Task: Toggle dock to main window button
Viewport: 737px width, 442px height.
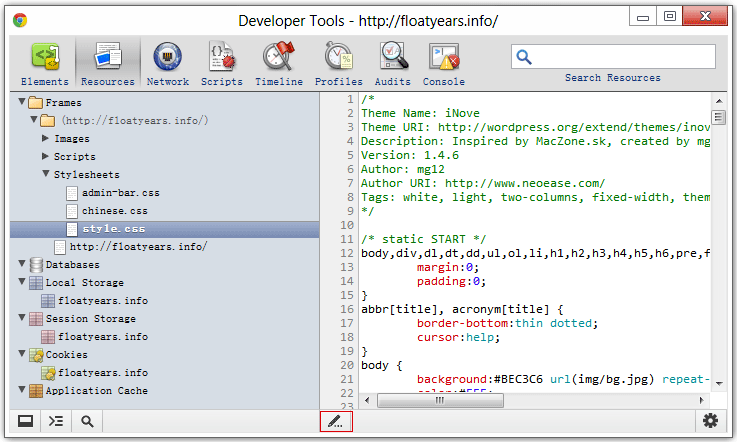Action: 25,421
